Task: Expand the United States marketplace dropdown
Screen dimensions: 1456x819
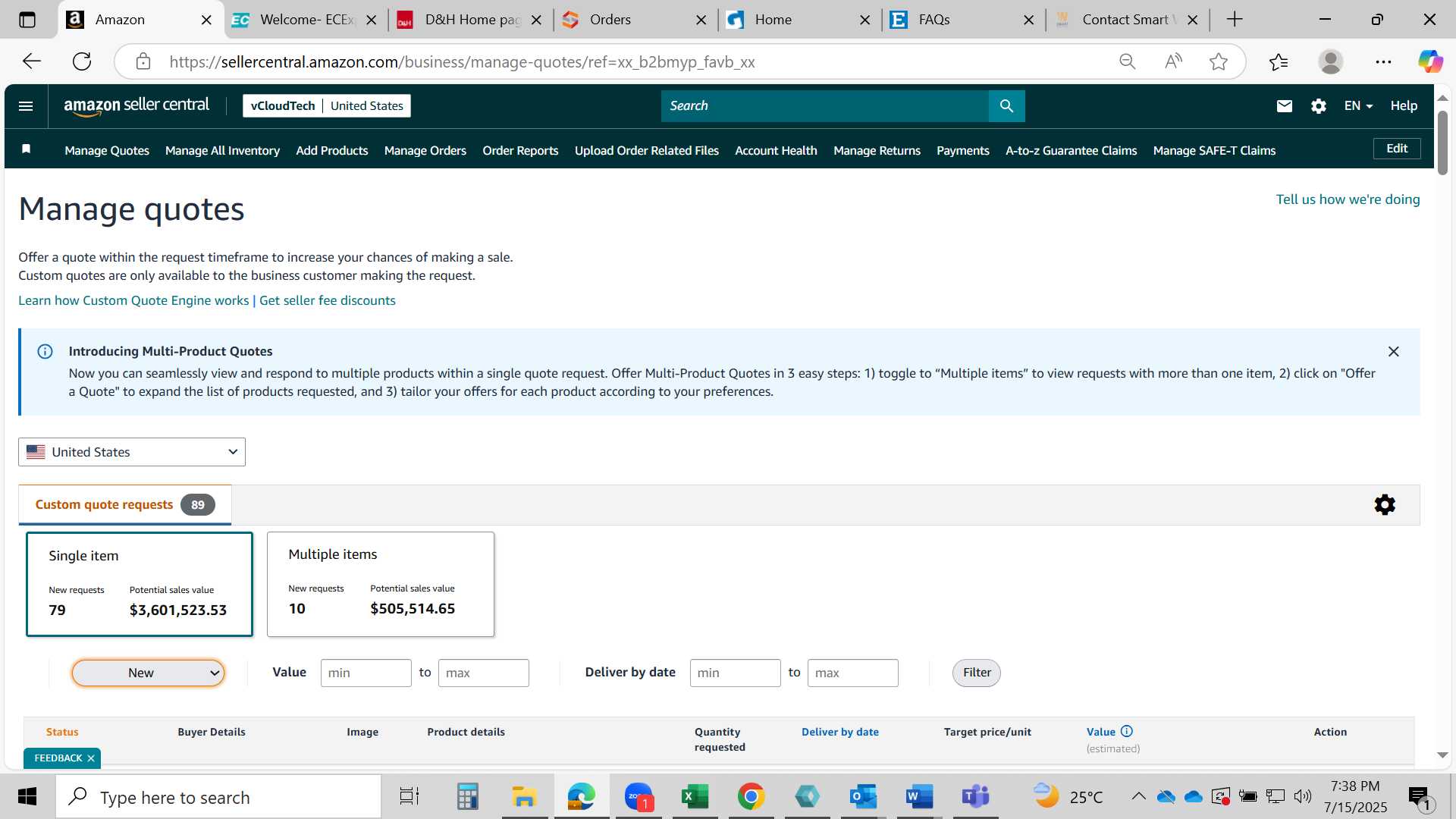Action: click(x=132, y=452)
